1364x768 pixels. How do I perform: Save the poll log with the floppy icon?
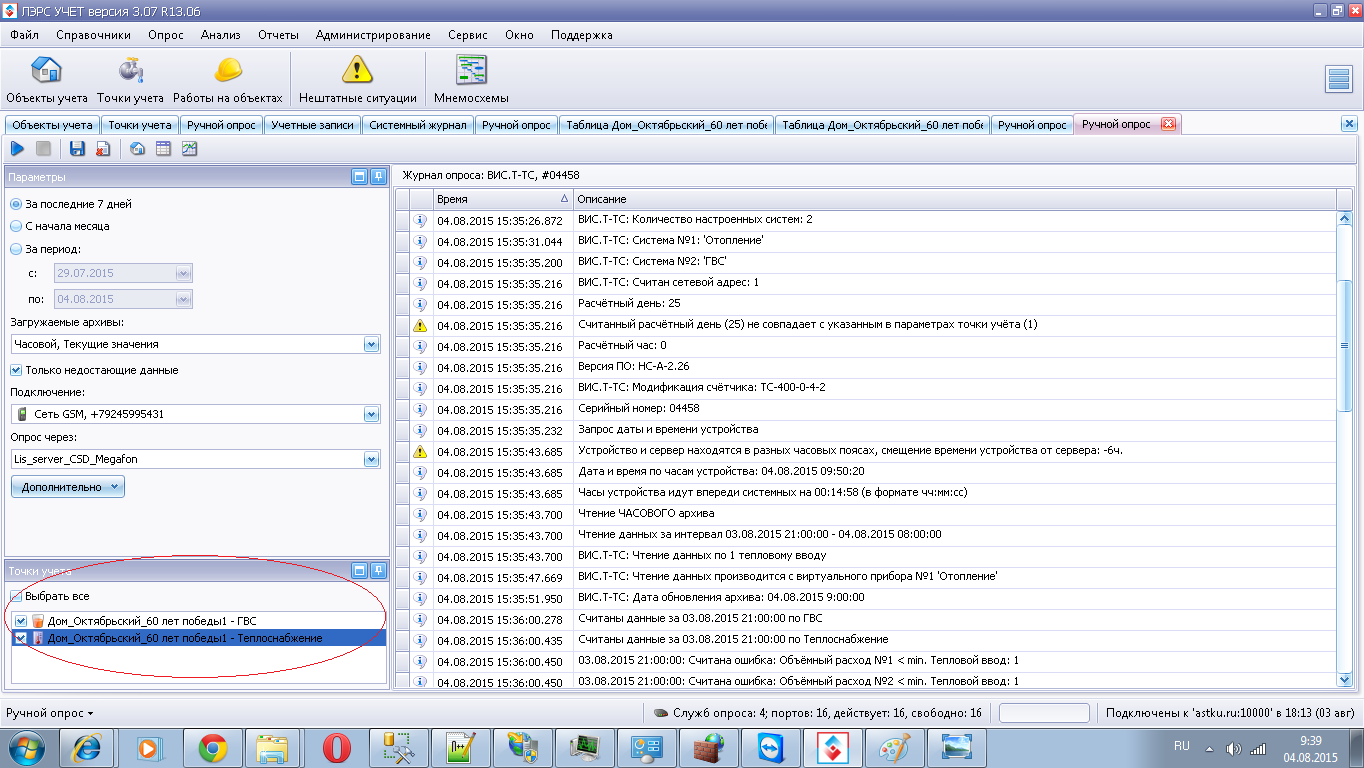77,149
